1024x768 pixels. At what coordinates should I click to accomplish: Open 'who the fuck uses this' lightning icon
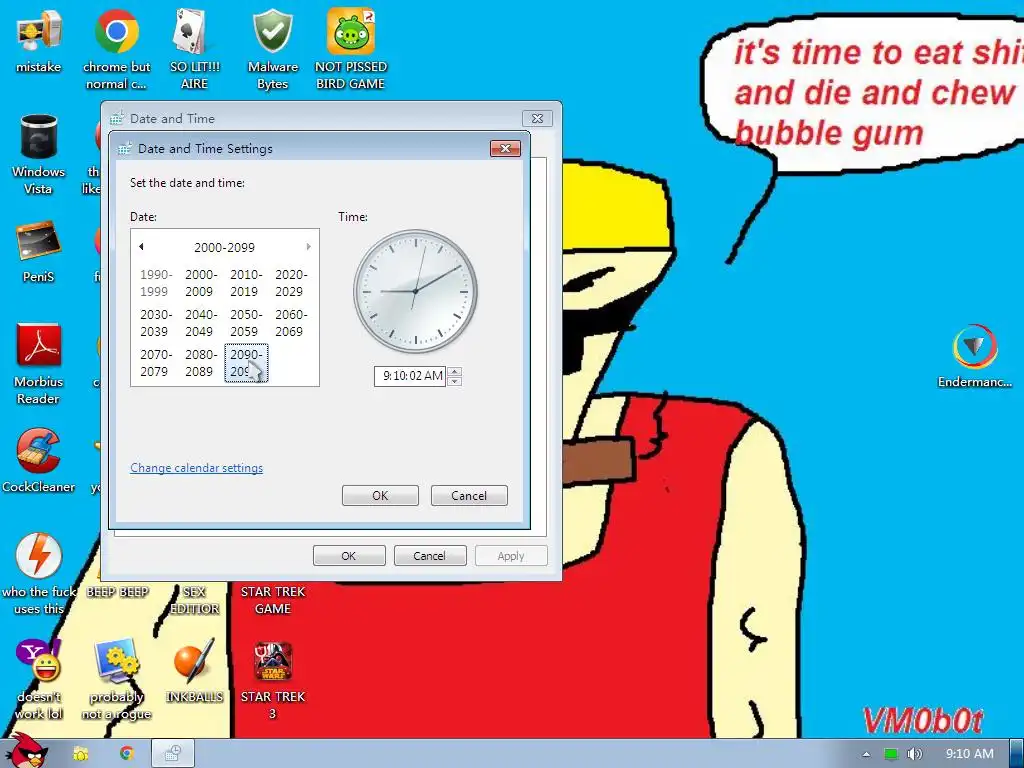[x=39, y=573]
